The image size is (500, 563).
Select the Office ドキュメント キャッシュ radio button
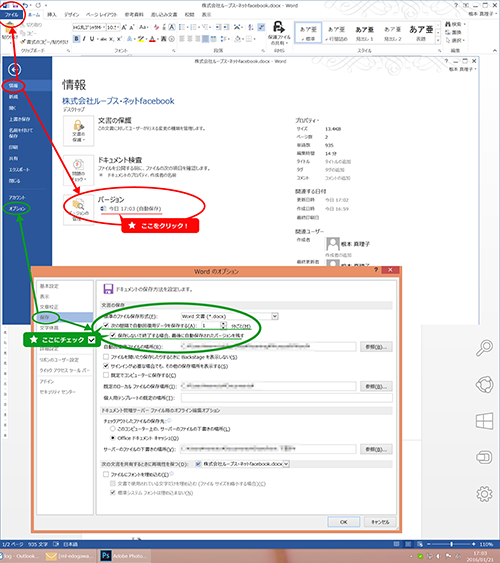click(113, 438)
